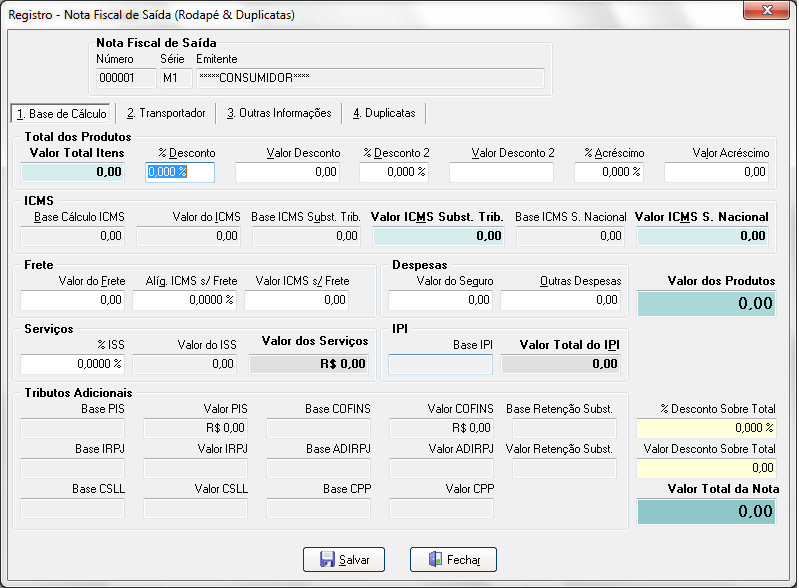Open the 2. Transportador tab
This screenshot has height=588, width=799.
[x=166, y=113]
